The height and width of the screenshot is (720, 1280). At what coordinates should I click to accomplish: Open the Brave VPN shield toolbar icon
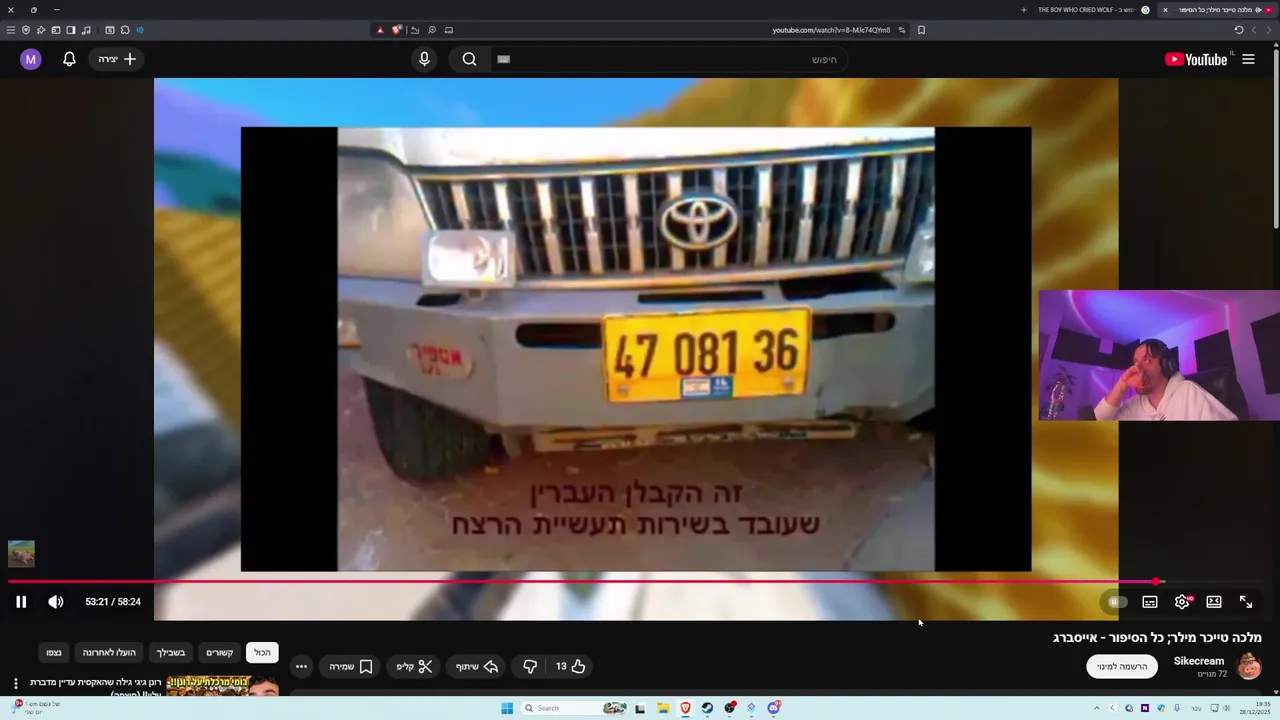click(26, 30)
